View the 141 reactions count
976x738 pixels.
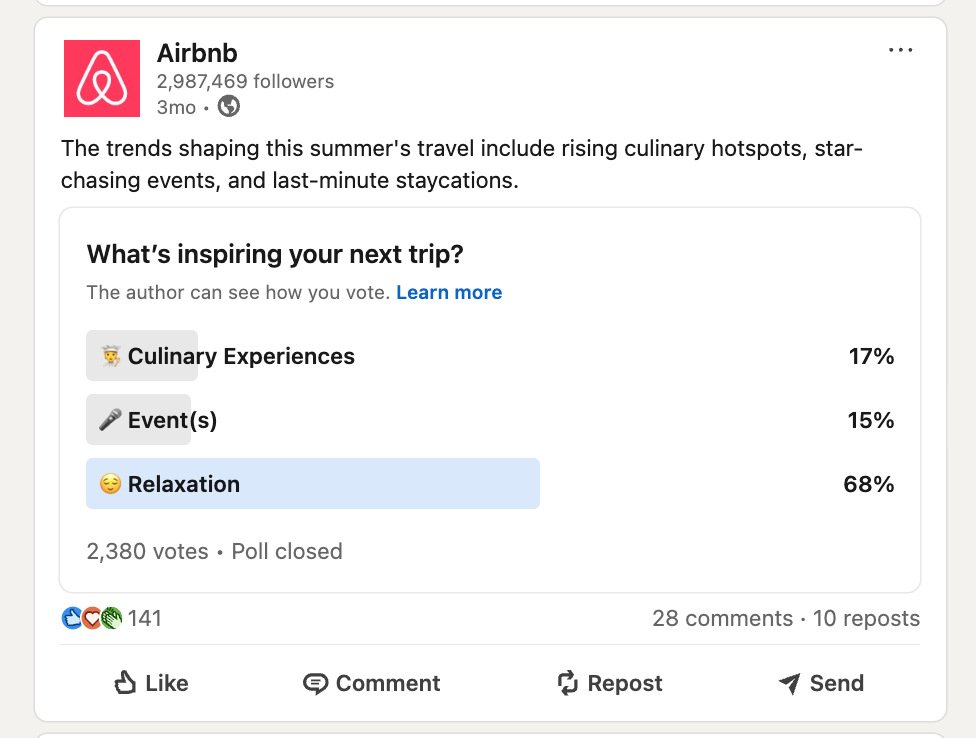click(x=145, y=619)
